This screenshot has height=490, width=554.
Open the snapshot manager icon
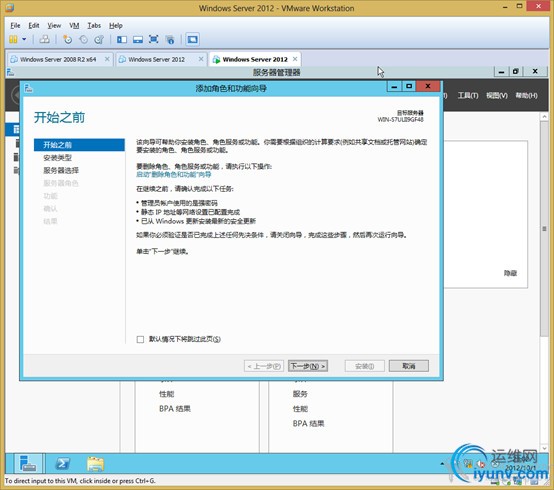coord(99,39)
